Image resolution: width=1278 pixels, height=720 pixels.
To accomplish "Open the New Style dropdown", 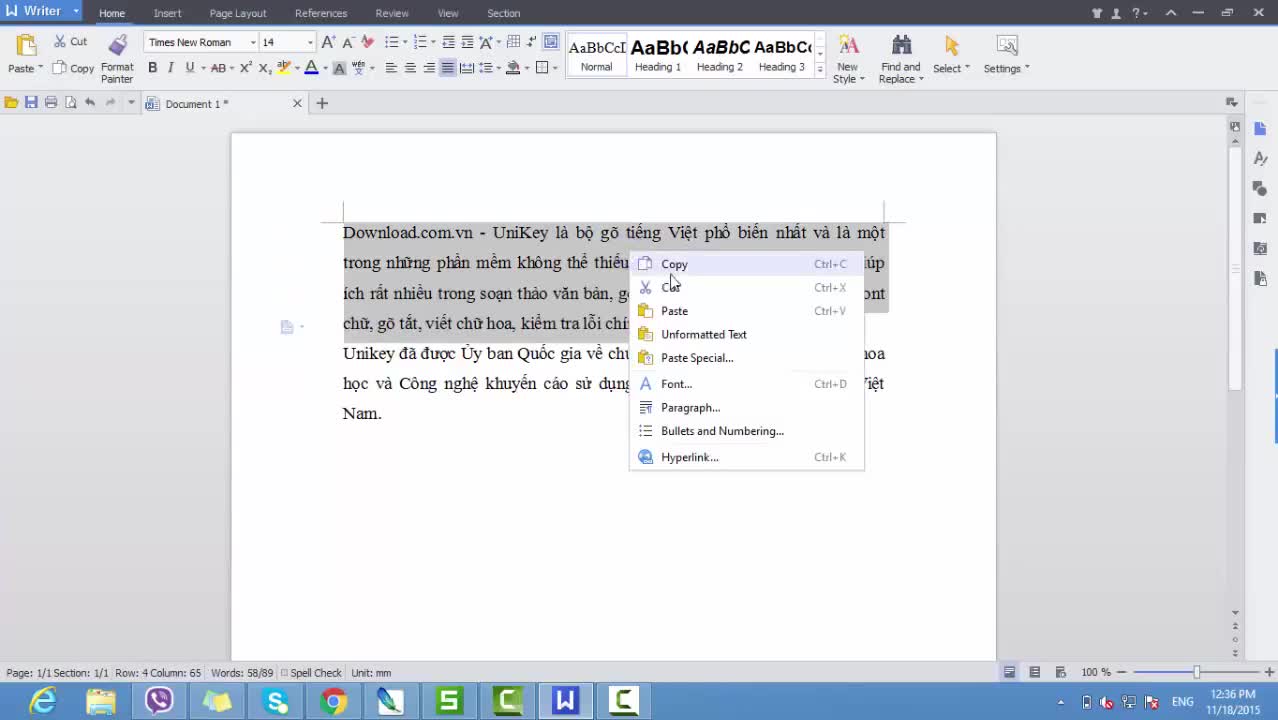I will click(x=848, y=59).
